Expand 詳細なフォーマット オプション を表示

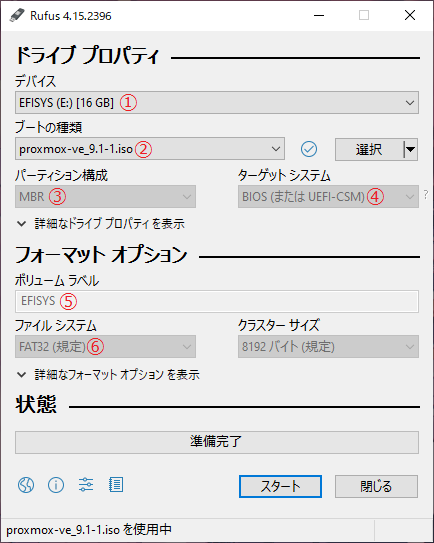click(108, 374)
